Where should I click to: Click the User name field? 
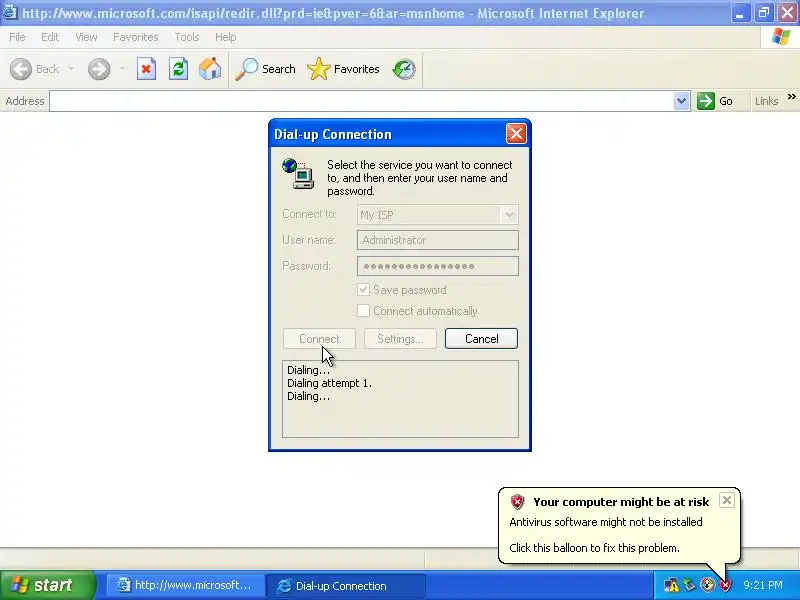(x=438, y=240)
